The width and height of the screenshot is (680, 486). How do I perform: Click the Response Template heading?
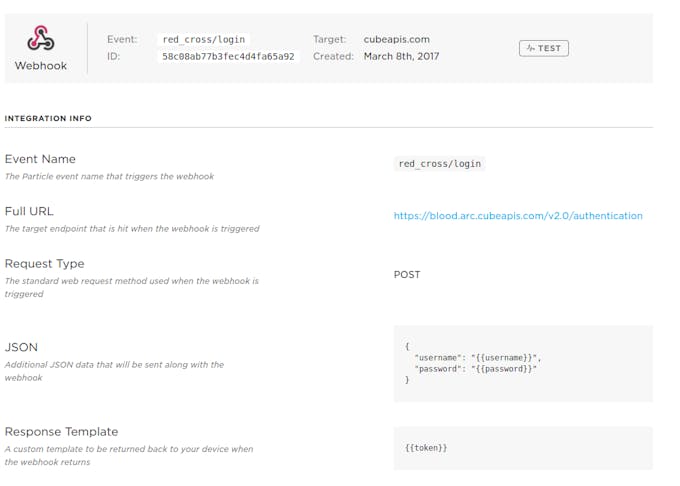click(61, 432)
